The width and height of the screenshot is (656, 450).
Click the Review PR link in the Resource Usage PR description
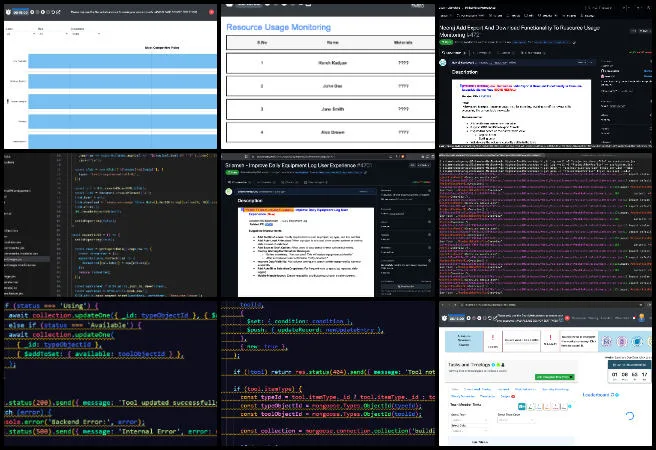click(x=486, y=96)
